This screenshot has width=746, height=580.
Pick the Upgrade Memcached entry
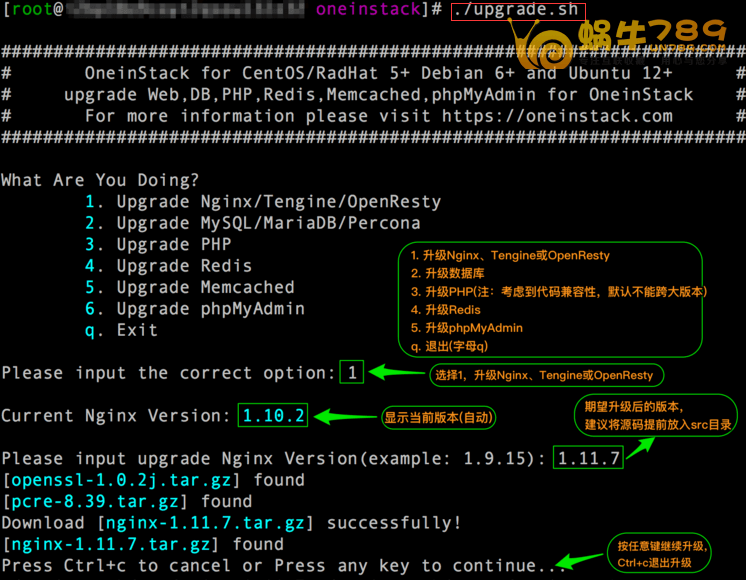point(205,287)
